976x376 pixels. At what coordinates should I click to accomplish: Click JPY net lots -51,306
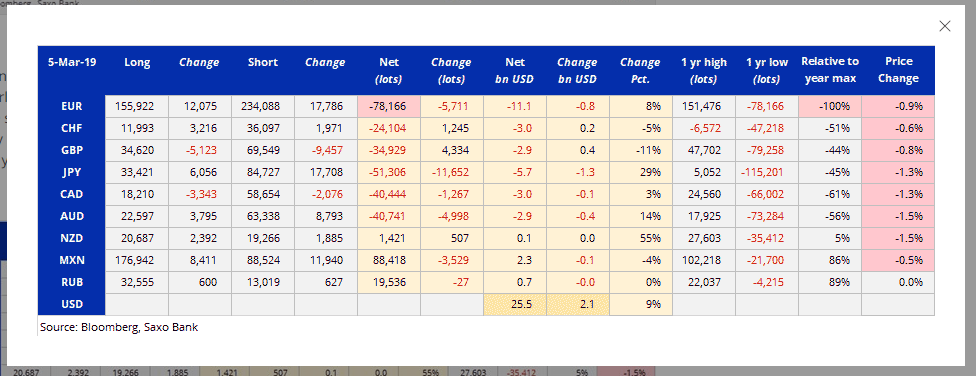pyautogui.click(x=389, y=172)
